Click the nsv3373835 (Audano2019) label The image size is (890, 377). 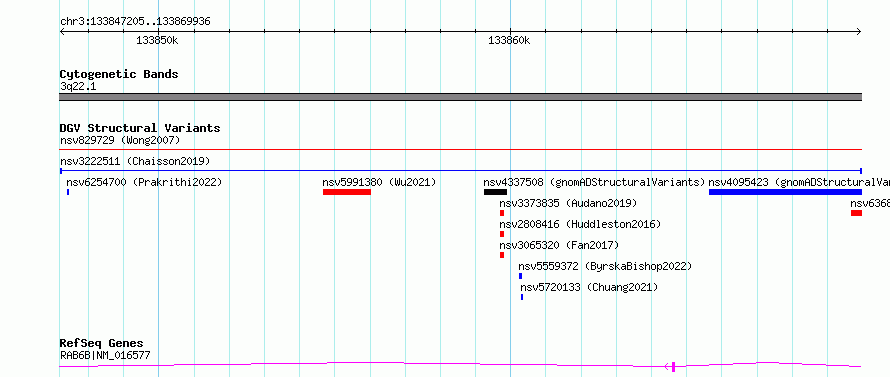point(568,203)
